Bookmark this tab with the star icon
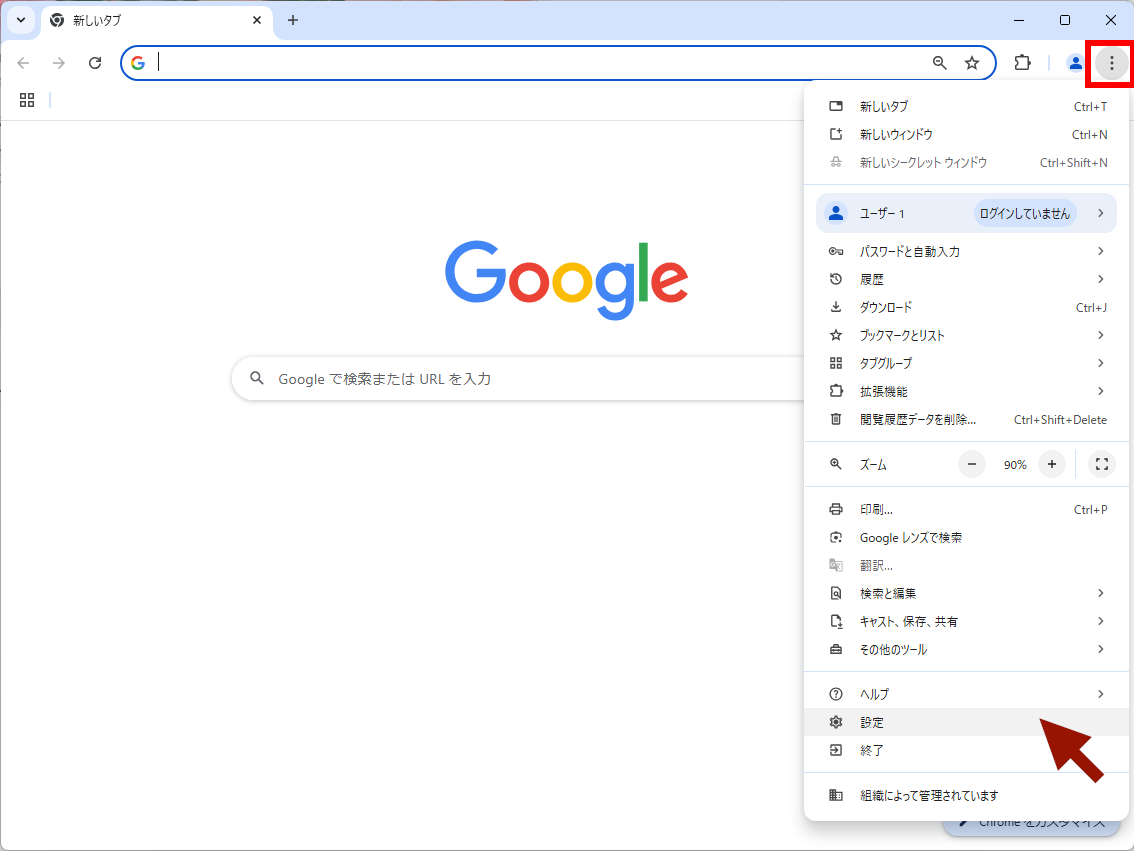This screenshot has height=851, width=1134. [972, 63]
